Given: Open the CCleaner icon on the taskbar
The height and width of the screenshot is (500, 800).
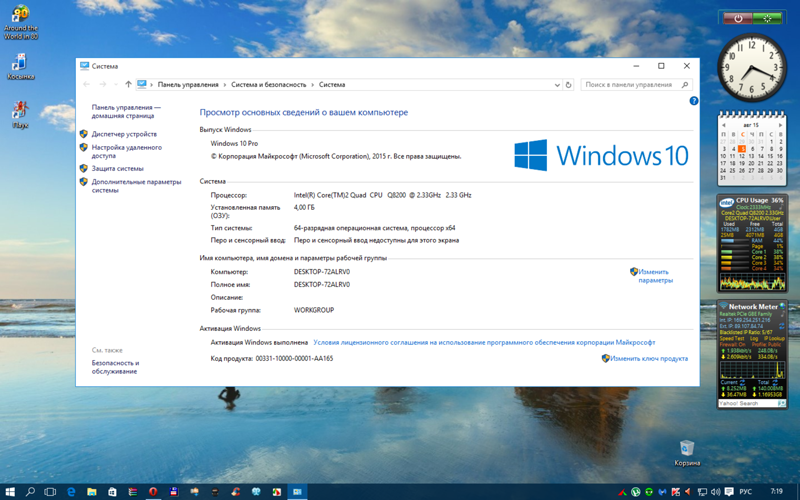Looking at the screenshot, I should point(235,492).
